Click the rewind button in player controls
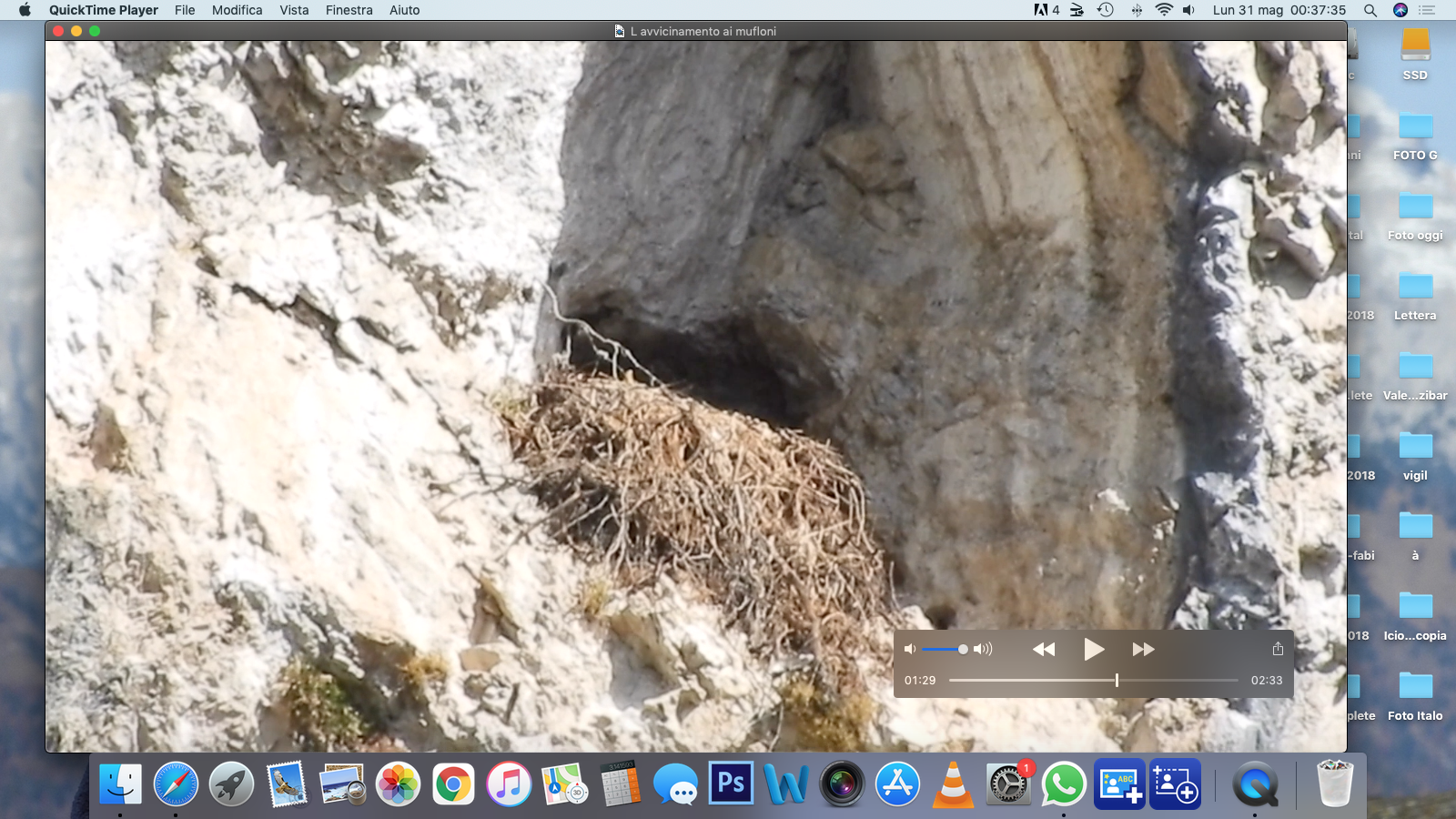1456x819 pixels. [x=1044, y=649]
